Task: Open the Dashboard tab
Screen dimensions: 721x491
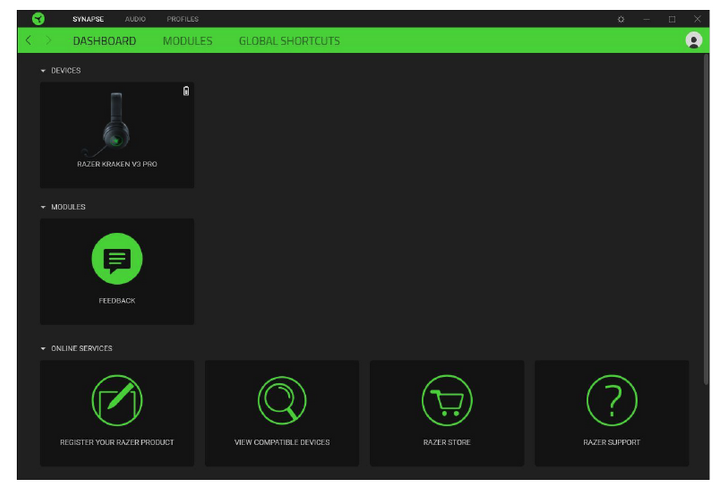Action: click(x=104, y=41)
